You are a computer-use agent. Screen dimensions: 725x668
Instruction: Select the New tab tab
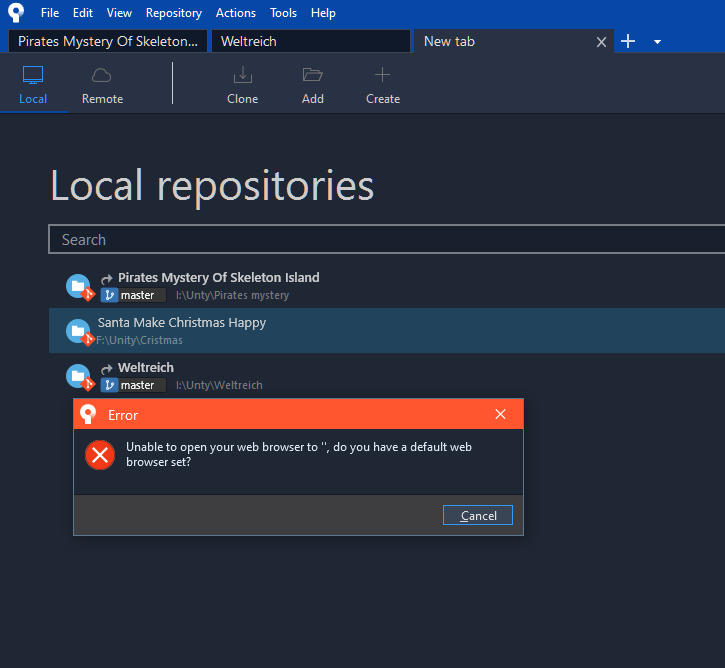pyautogui.click(x=504, y=41)
